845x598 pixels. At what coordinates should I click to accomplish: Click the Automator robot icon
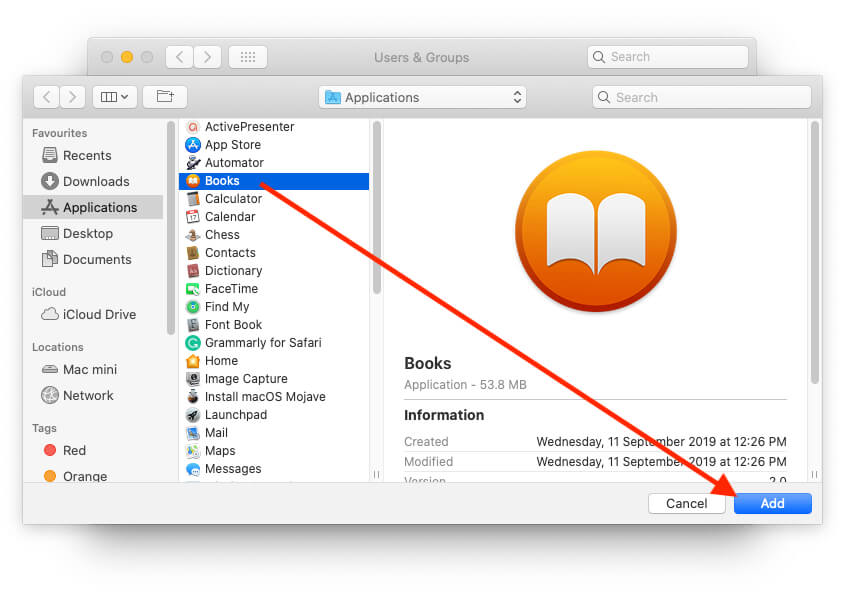[193, 163]
